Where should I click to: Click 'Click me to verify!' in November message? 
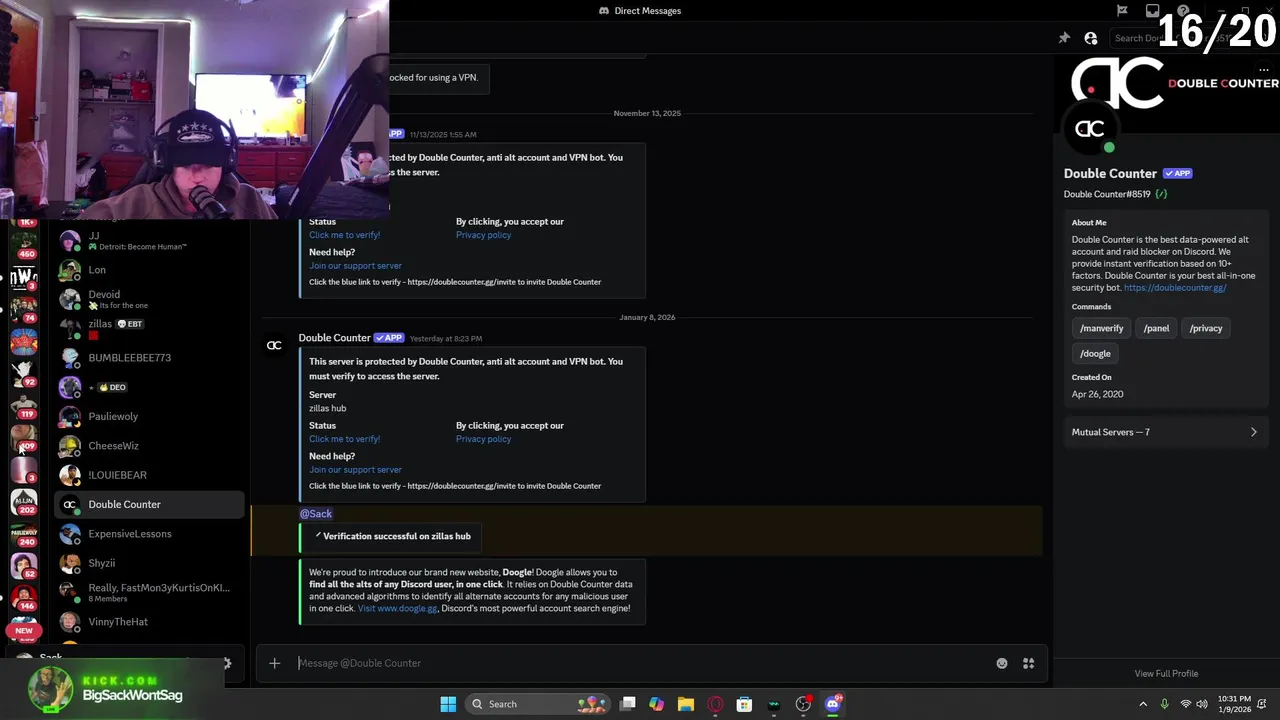(x=344, y=235)
